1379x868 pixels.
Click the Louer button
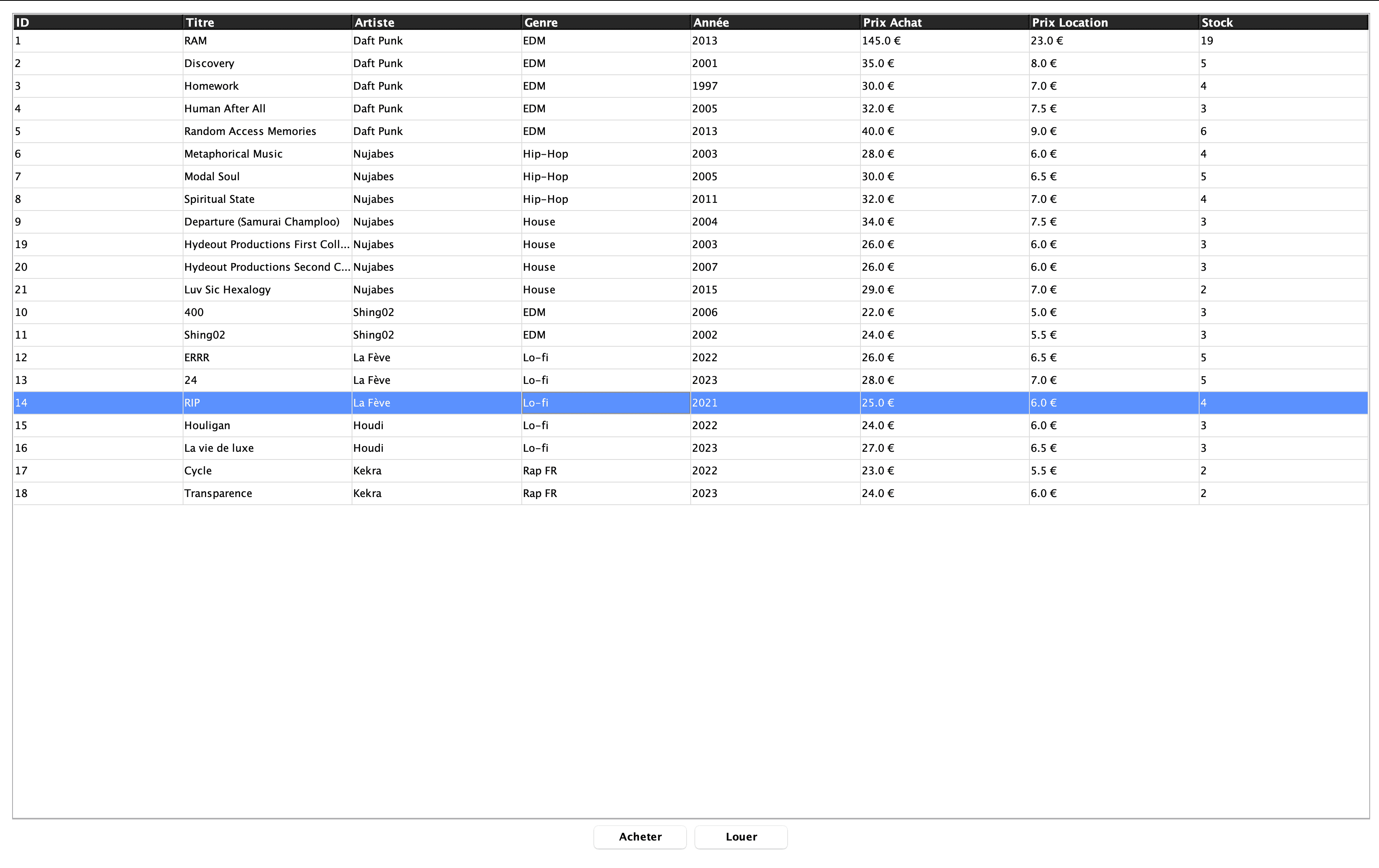coord(740,836)
